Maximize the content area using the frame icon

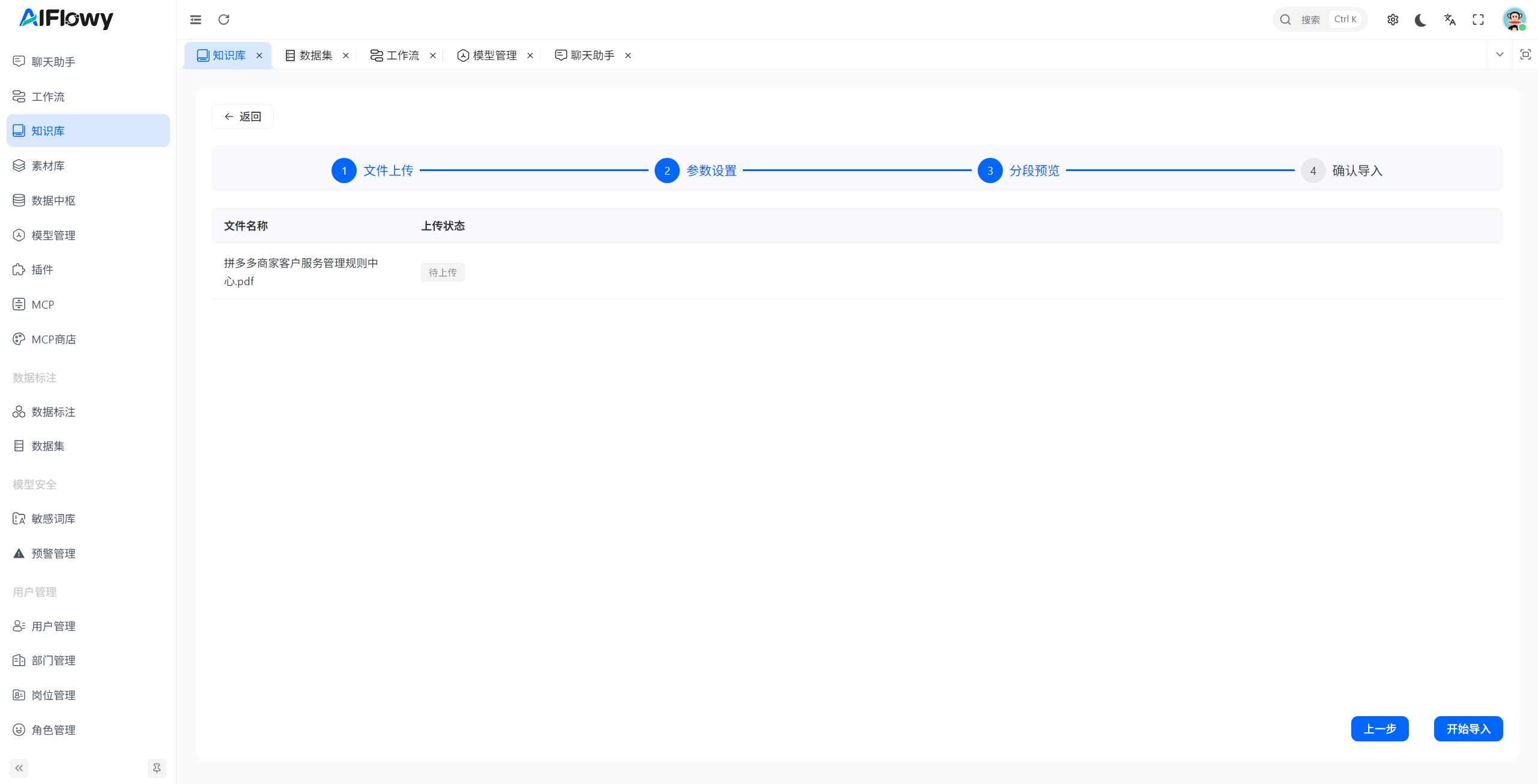(x=1525, y=55)
